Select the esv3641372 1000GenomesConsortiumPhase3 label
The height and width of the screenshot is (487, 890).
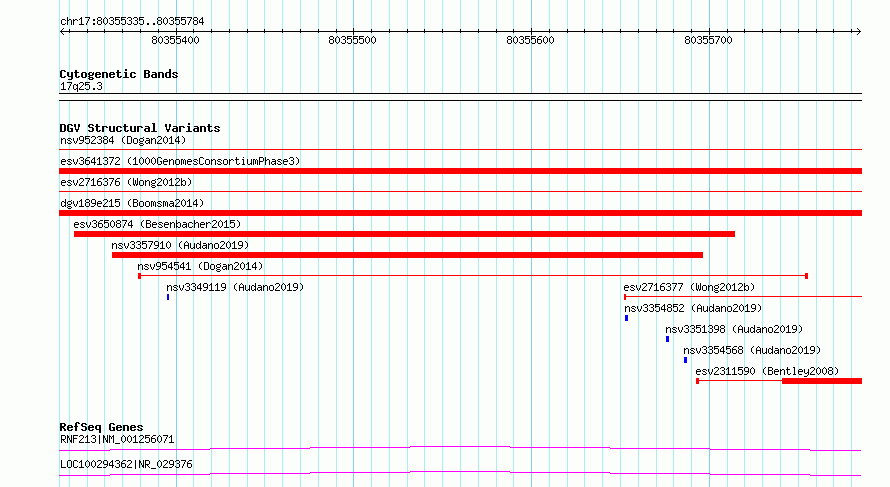(180, 161)
